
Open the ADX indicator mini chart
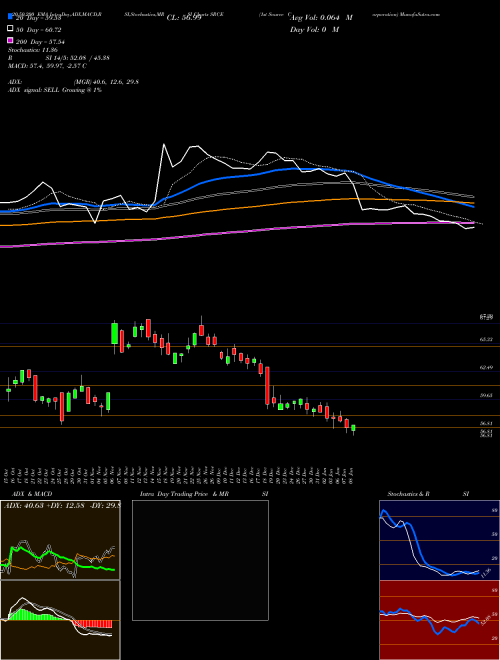pyautogui.click(x=60, y=540)
